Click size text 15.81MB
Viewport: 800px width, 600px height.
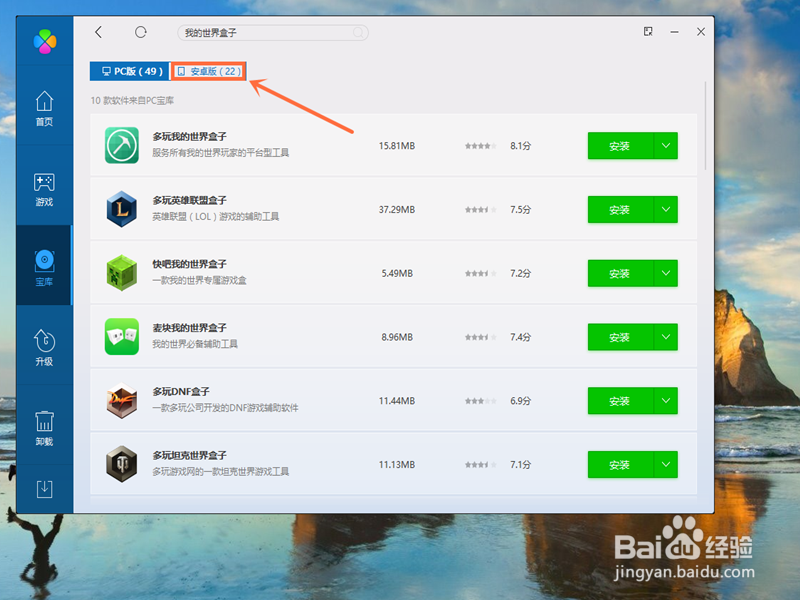(x=397, y=146)
